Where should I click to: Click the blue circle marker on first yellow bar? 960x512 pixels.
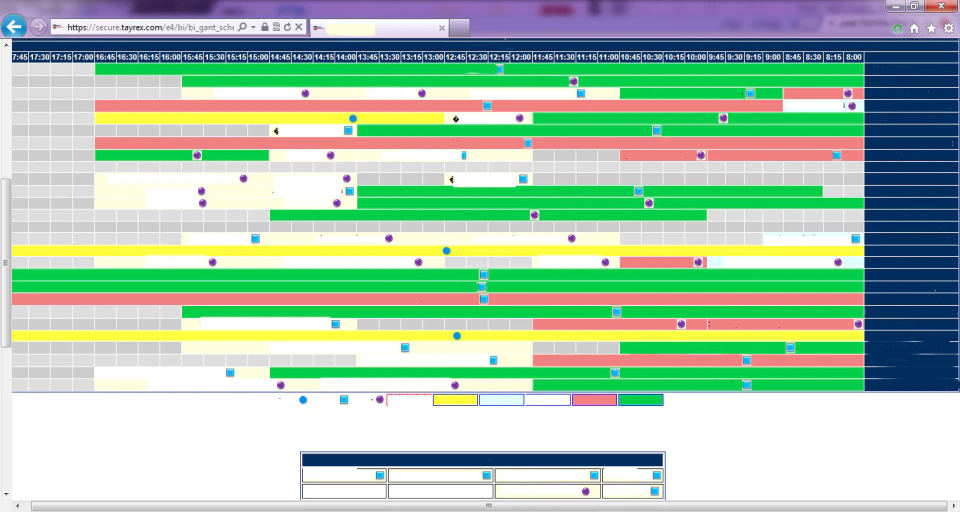pyautogui.click(x=353, y=118)
